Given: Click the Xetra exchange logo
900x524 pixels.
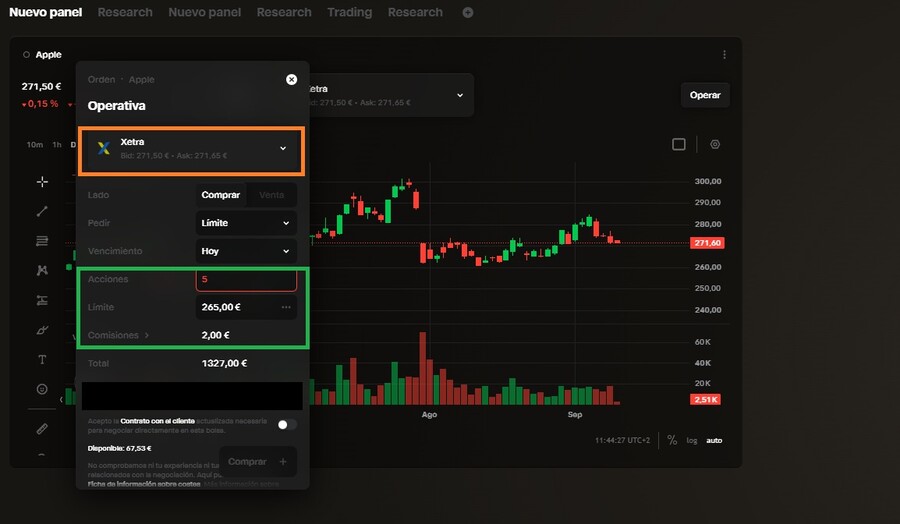Looking at the screenshot, I should point(103,148).
